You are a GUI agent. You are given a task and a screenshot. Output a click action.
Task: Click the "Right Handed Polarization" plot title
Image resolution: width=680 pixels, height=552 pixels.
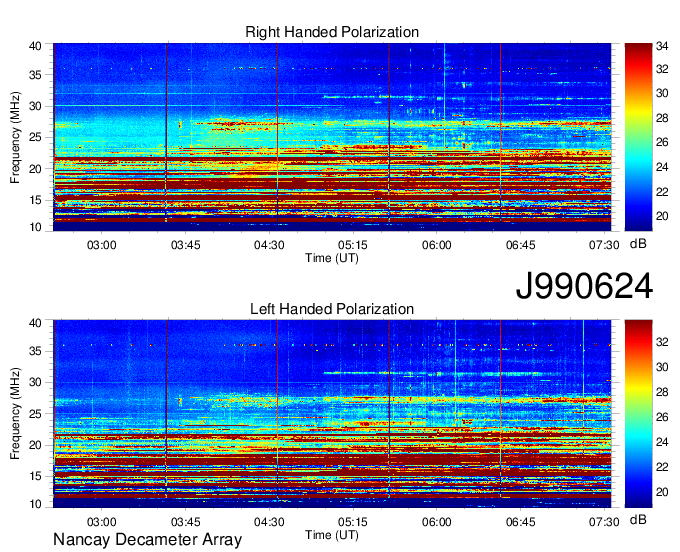pyautogui.click(x=332, y=32)
